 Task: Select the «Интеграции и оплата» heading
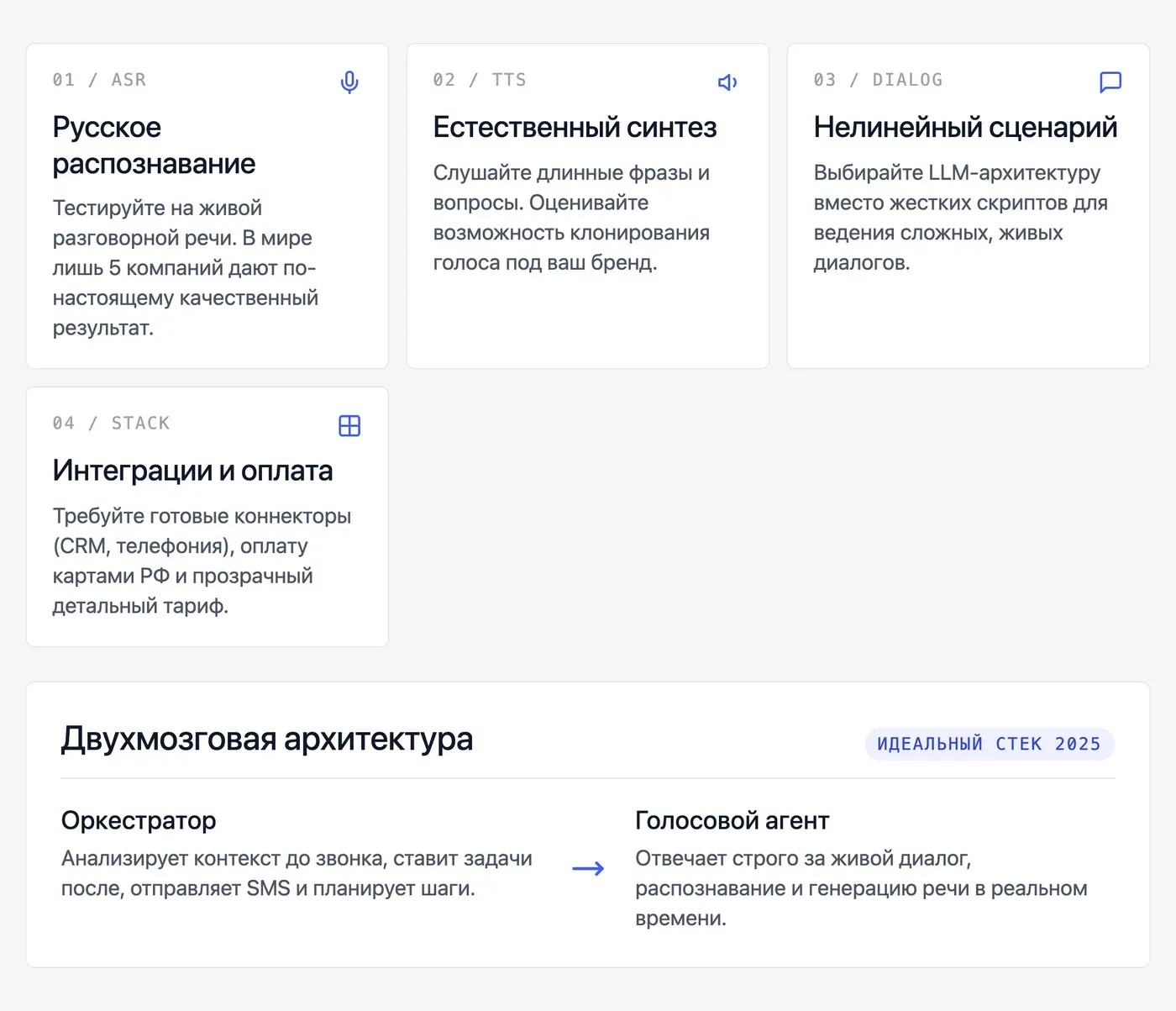click(x=193, y=471)
